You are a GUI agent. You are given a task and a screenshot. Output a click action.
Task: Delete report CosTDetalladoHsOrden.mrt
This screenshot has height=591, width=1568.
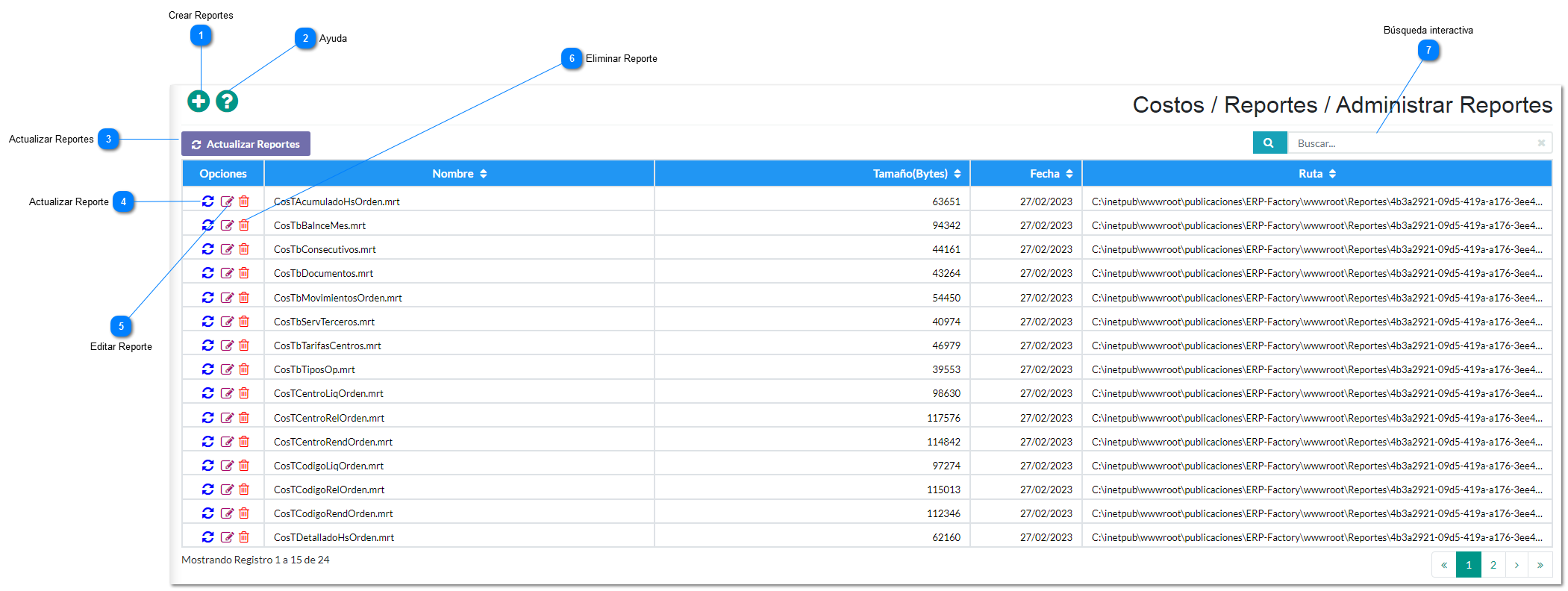coord(244,537)
